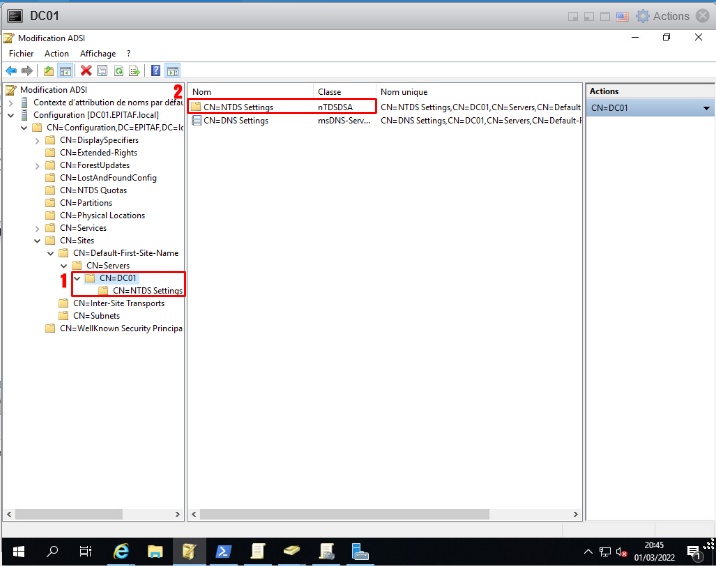Click the Back arrow toolbar icon
The height and width of the screenshot is (566, 716).
tap(11, 71)
